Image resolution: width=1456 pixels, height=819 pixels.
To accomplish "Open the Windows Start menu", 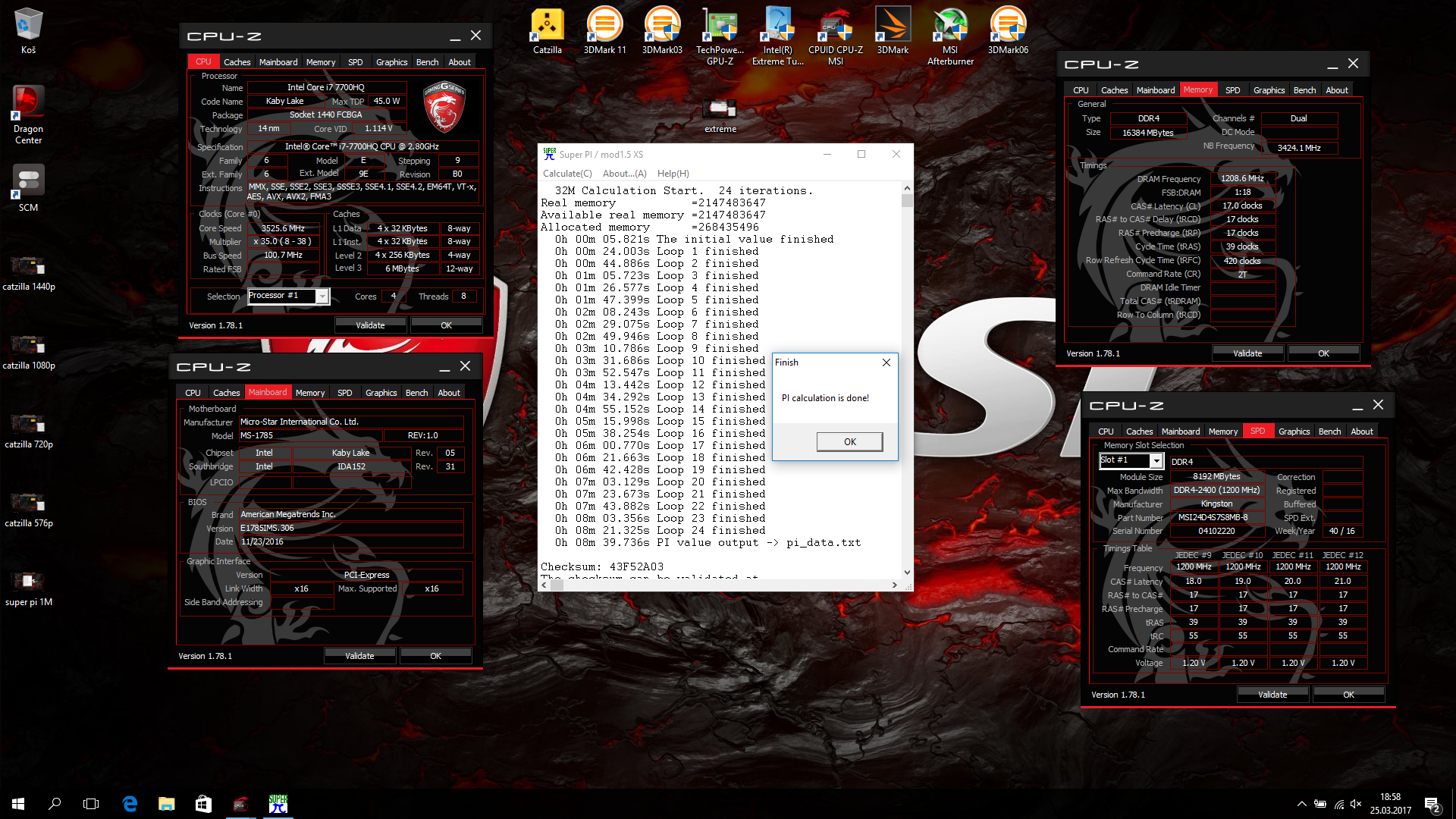I will tap(18, 804).
